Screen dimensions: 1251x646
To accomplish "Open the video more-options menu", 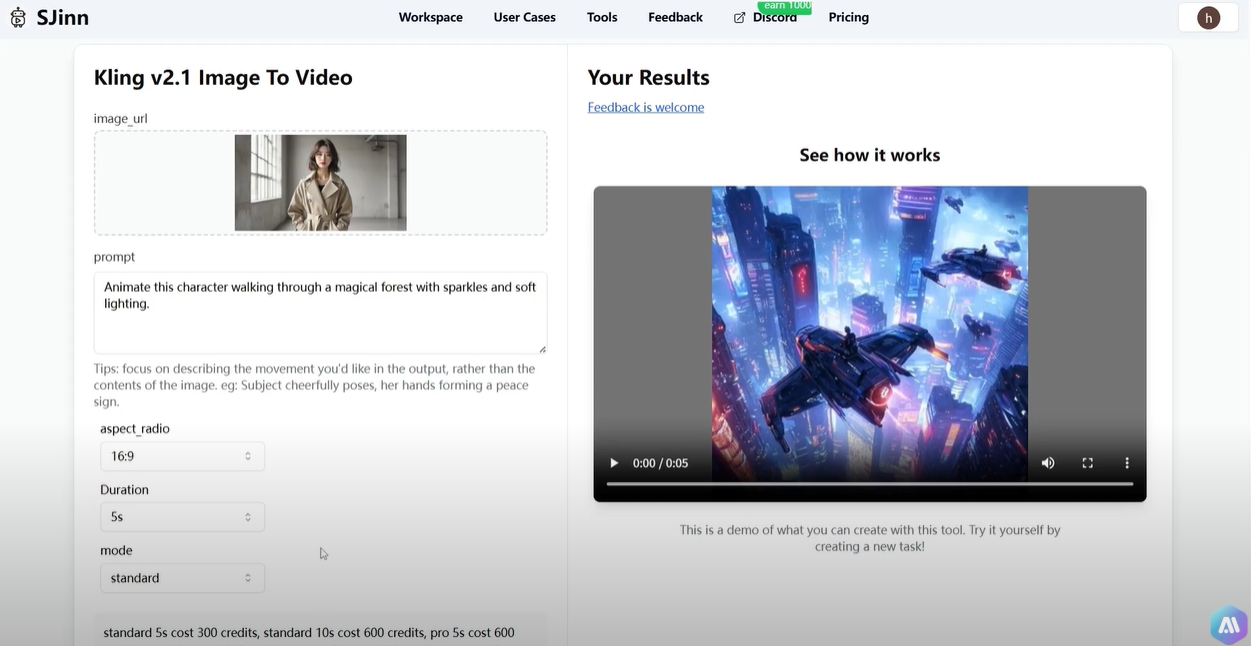I will point(1127,463).
